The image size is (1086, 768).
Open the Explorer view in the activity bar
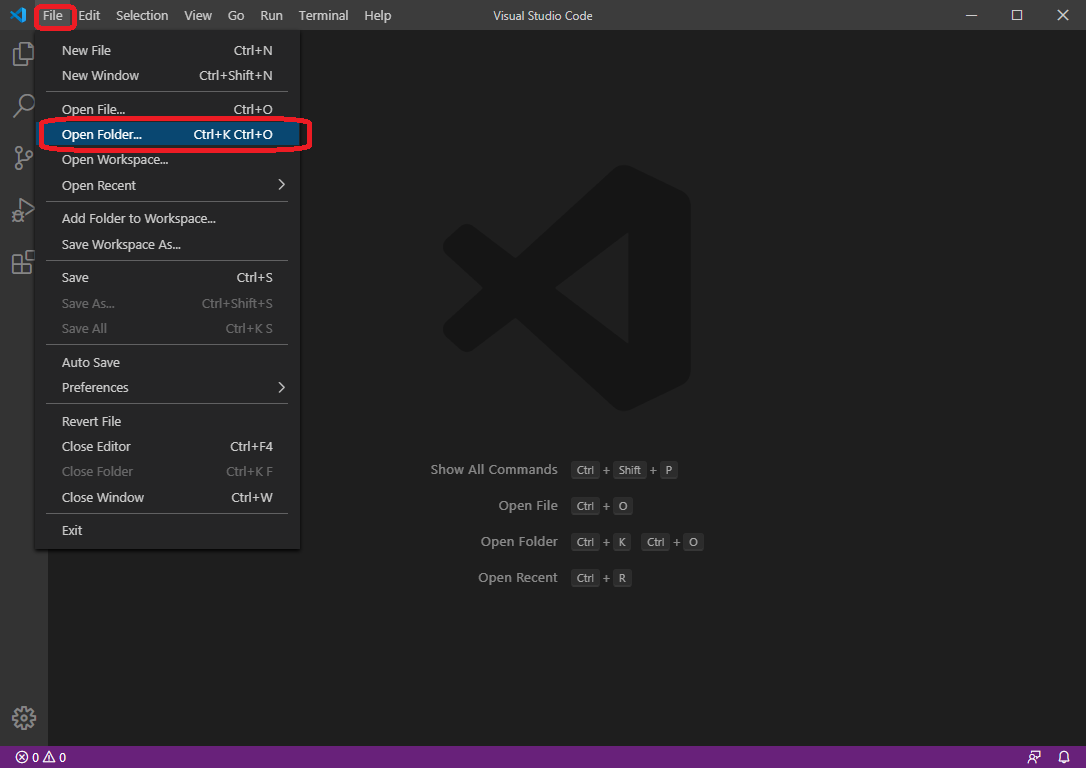23,54
